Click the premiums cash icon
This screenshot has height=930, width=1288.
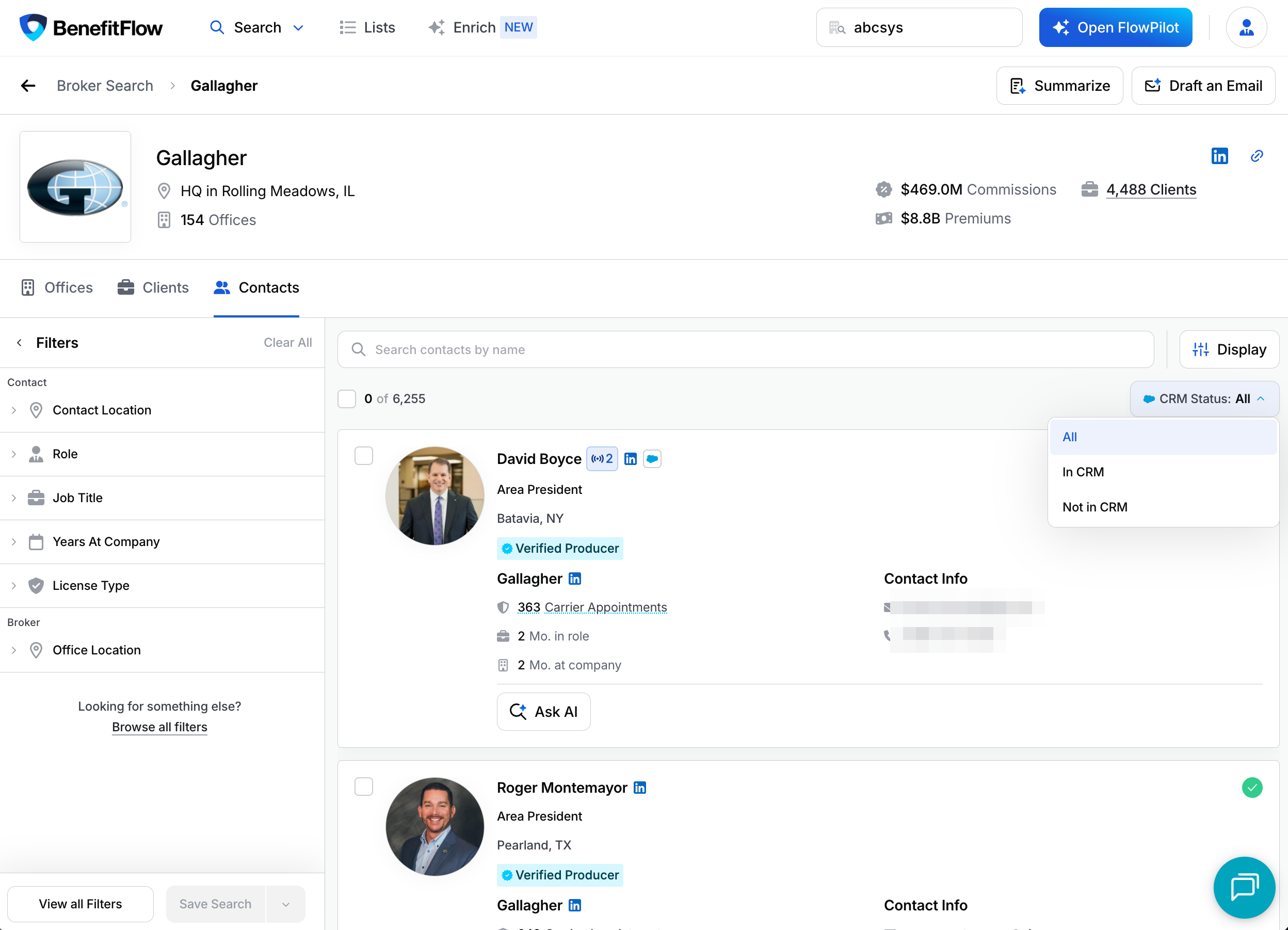click(883, 218)
